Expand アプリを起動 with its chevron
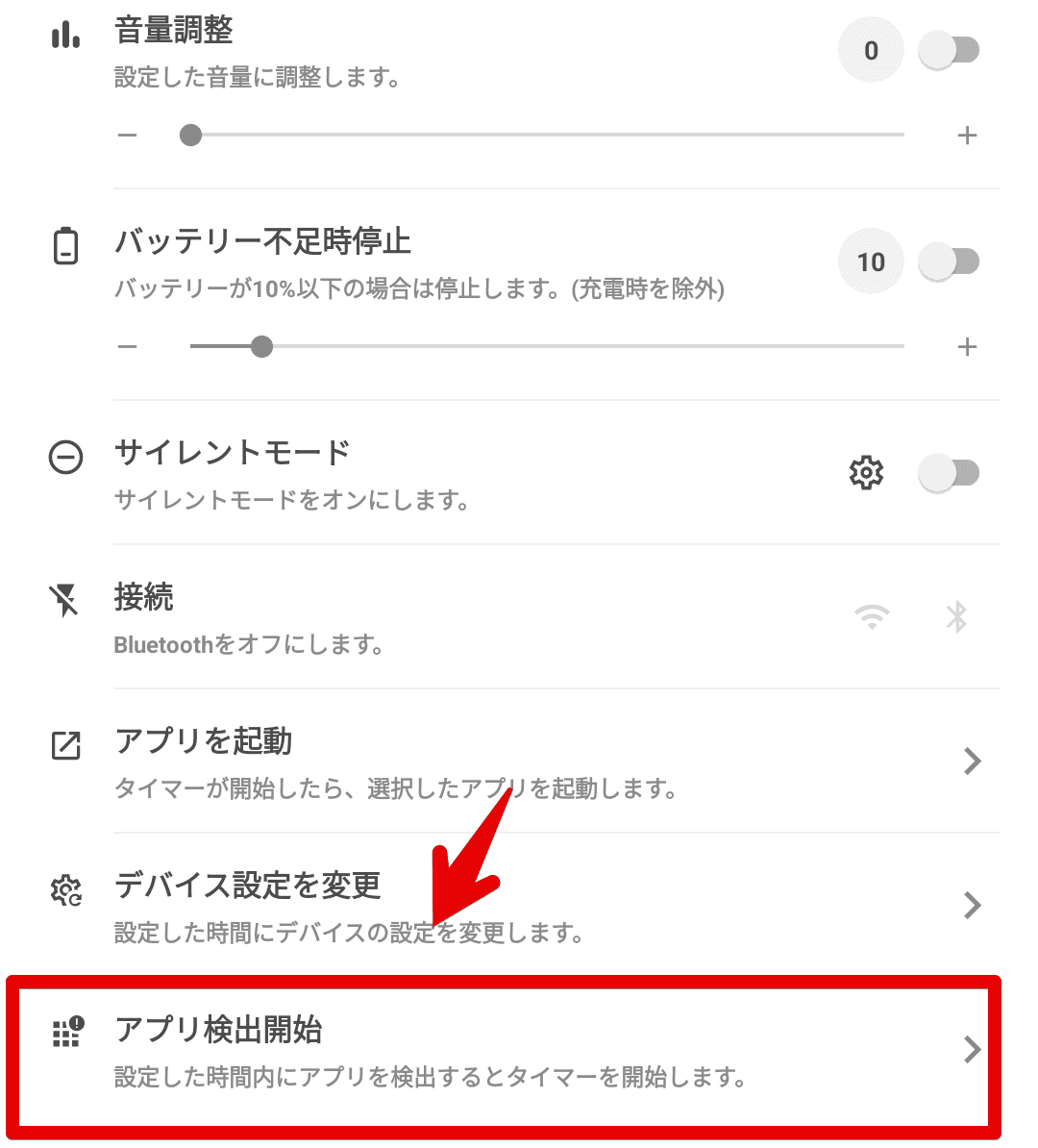This screenshot has height=1148, width=1038. click(972, 761)
